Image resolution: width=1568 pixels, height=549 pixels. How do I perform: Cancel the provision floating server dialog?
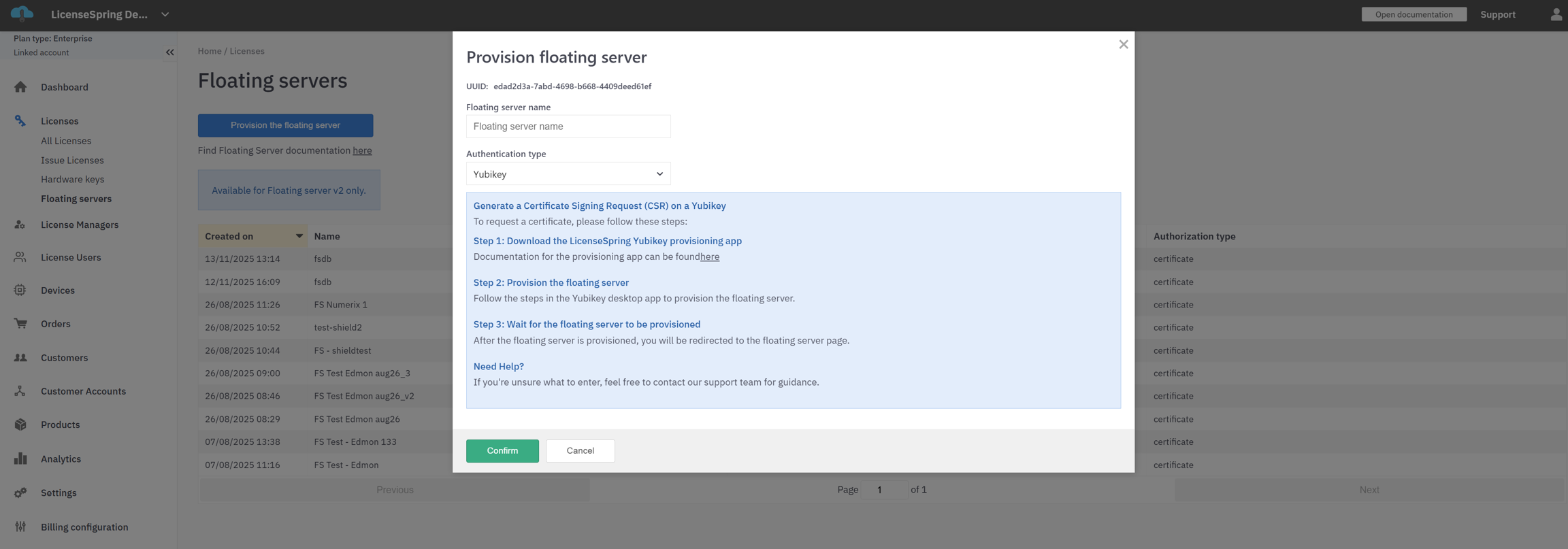[580, 451]
